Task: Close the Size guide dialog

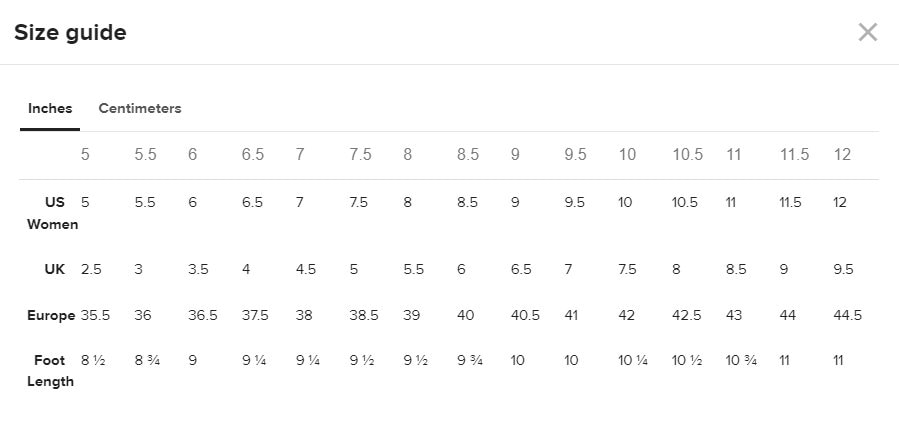Action: pos(867,33)
